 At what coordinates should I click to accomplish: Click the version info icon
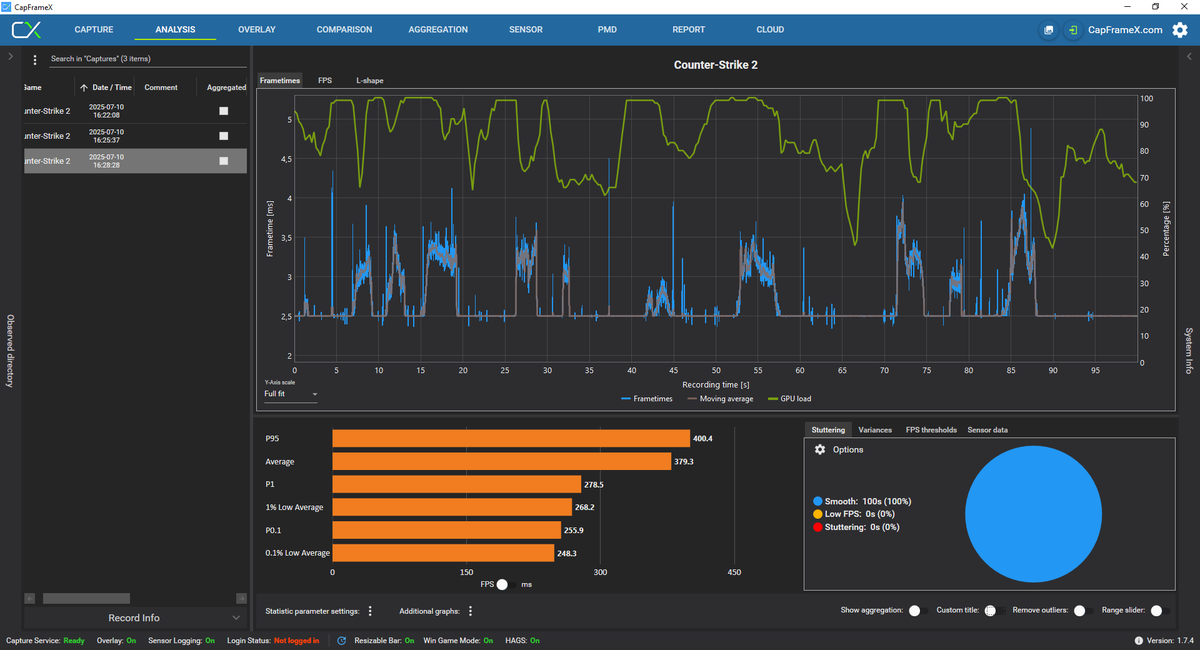1139,640
